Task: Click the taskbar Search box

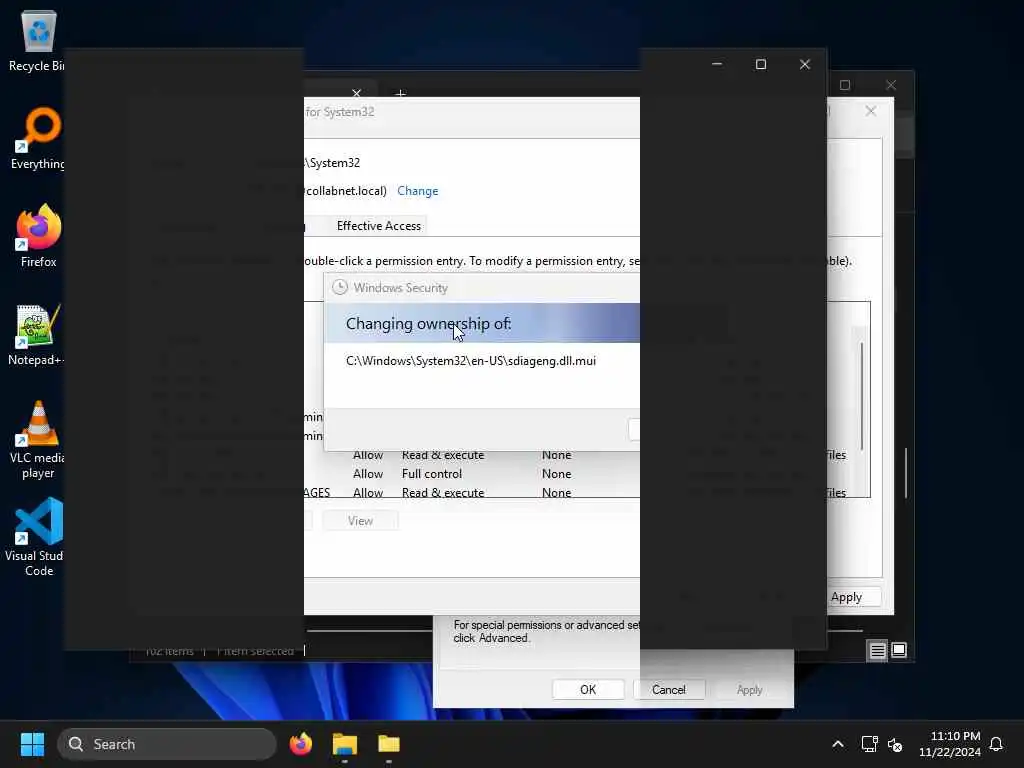Action: pos(167,744)
